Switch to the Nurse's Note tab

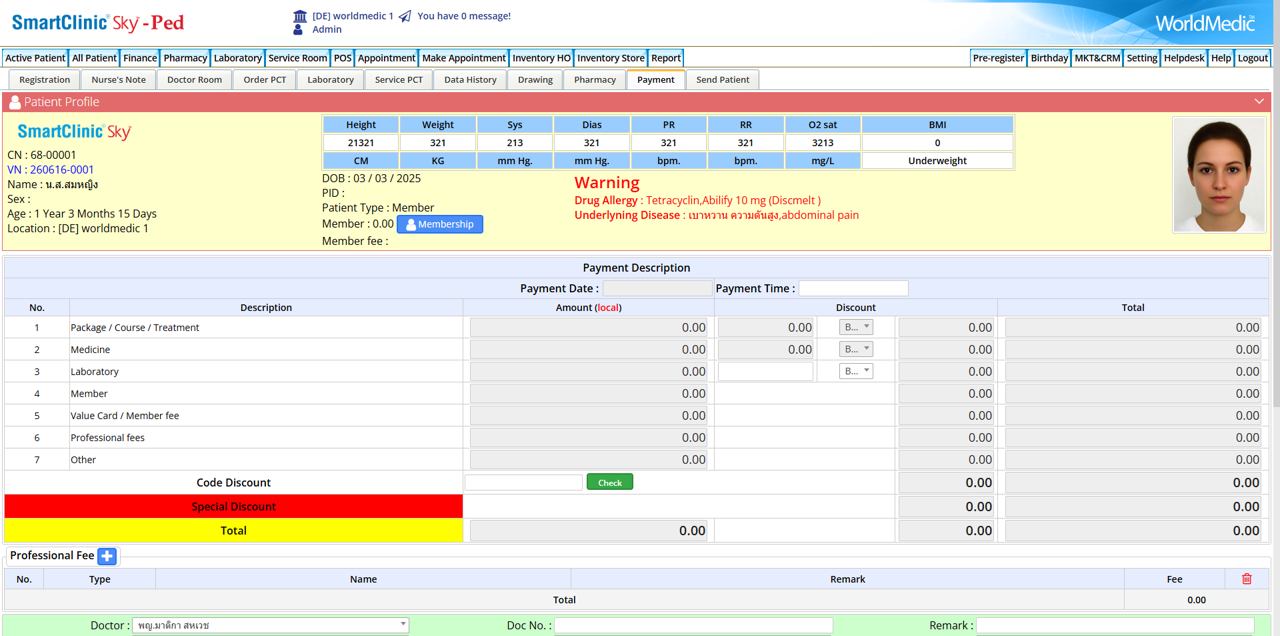119,80
